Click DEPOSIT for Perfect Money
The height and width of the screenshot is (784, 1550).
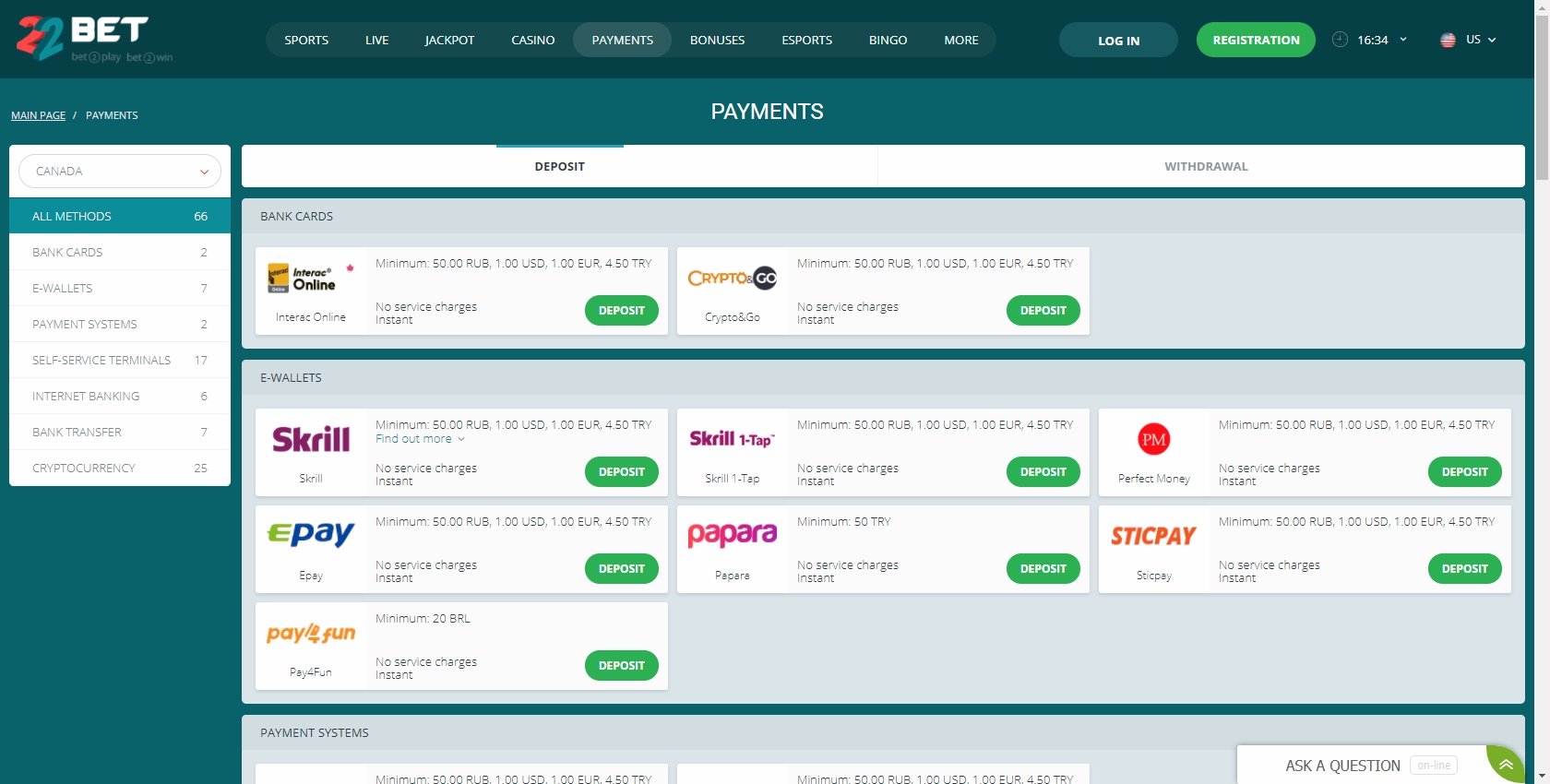(x=1465, y=471)
